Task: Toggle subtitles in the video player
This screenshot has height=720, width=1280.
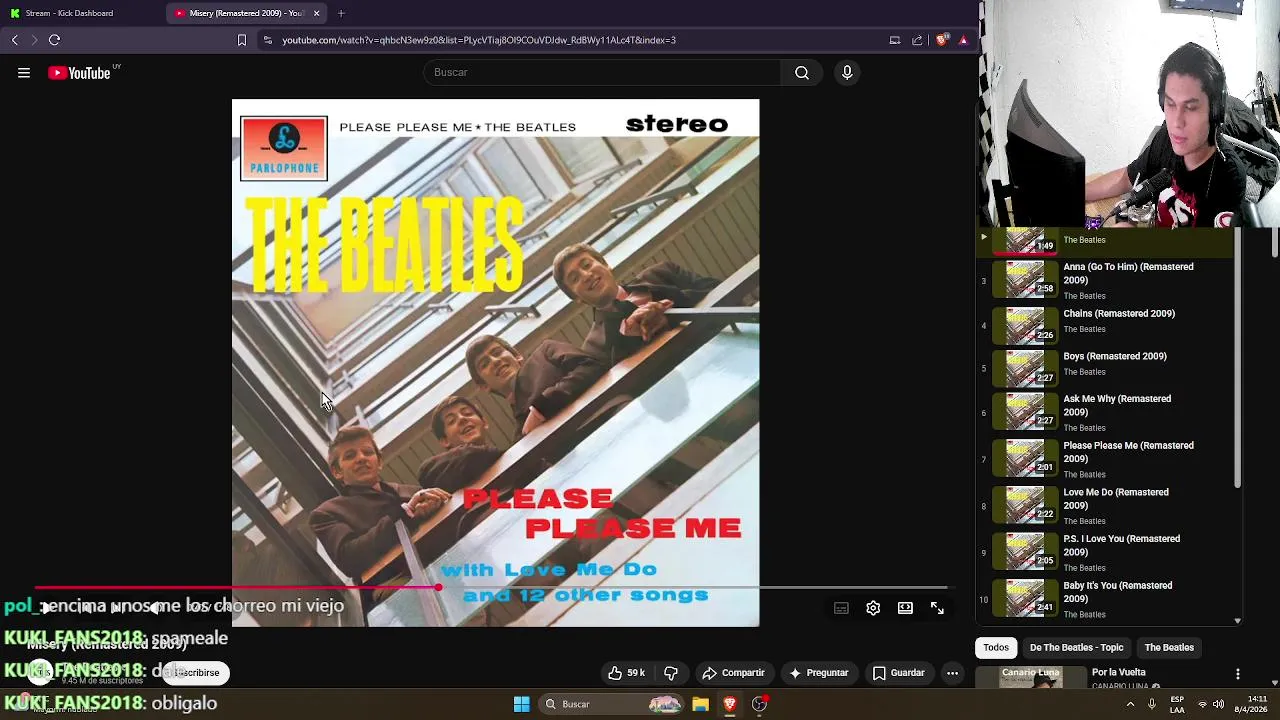Action: pos(841,608)
